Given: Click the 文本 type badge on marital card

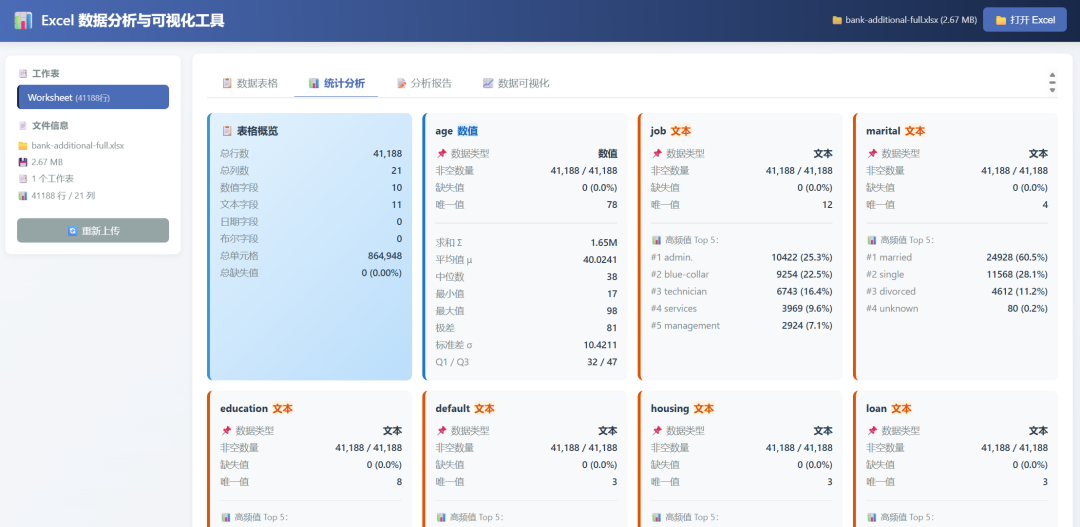Looking at the screenshot, I should (915, 131).
